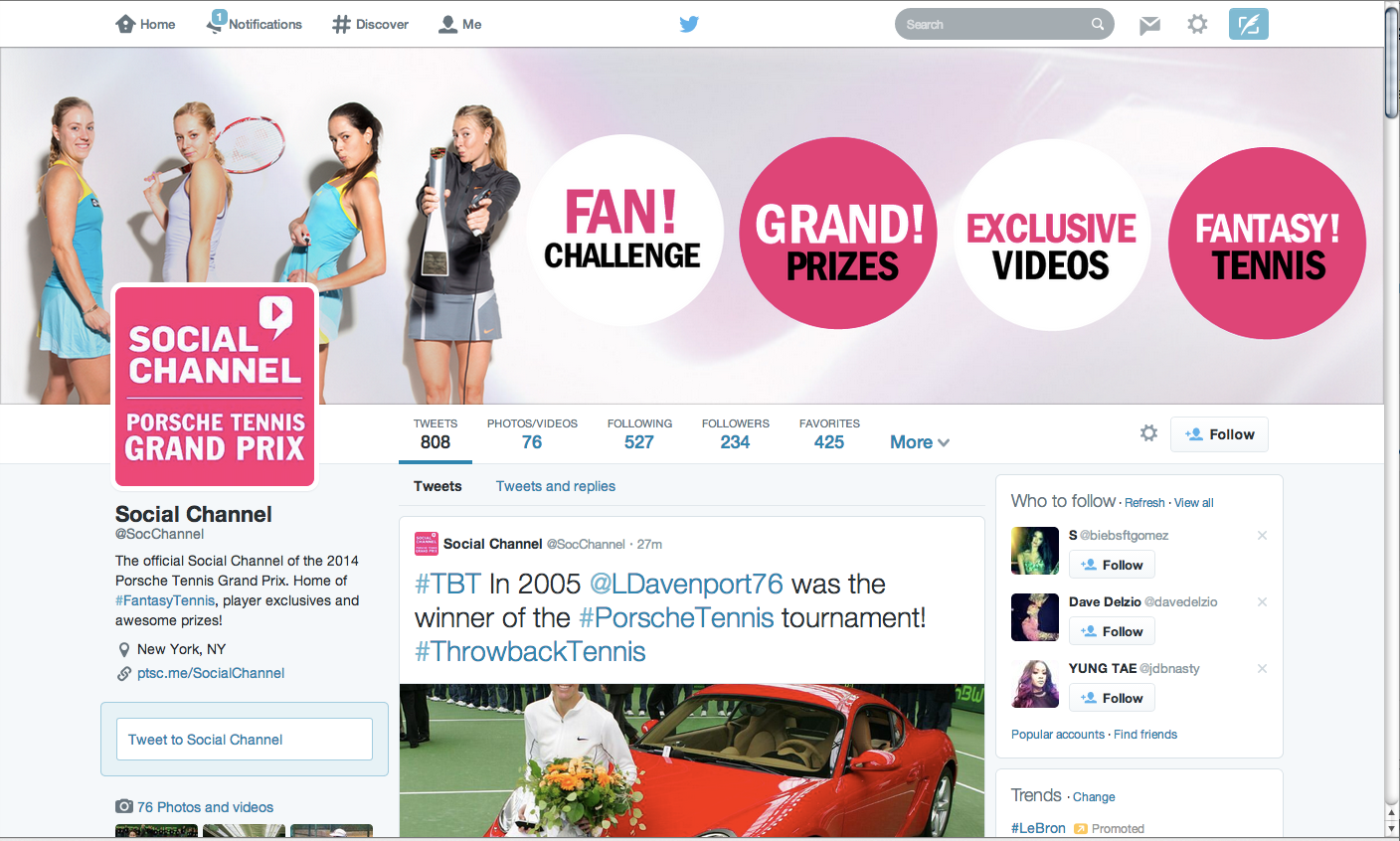Image resolution: width=1400 pixels, height=841 pixels.
Task: Select the Followers 234 count
Action: coord(736,434)
